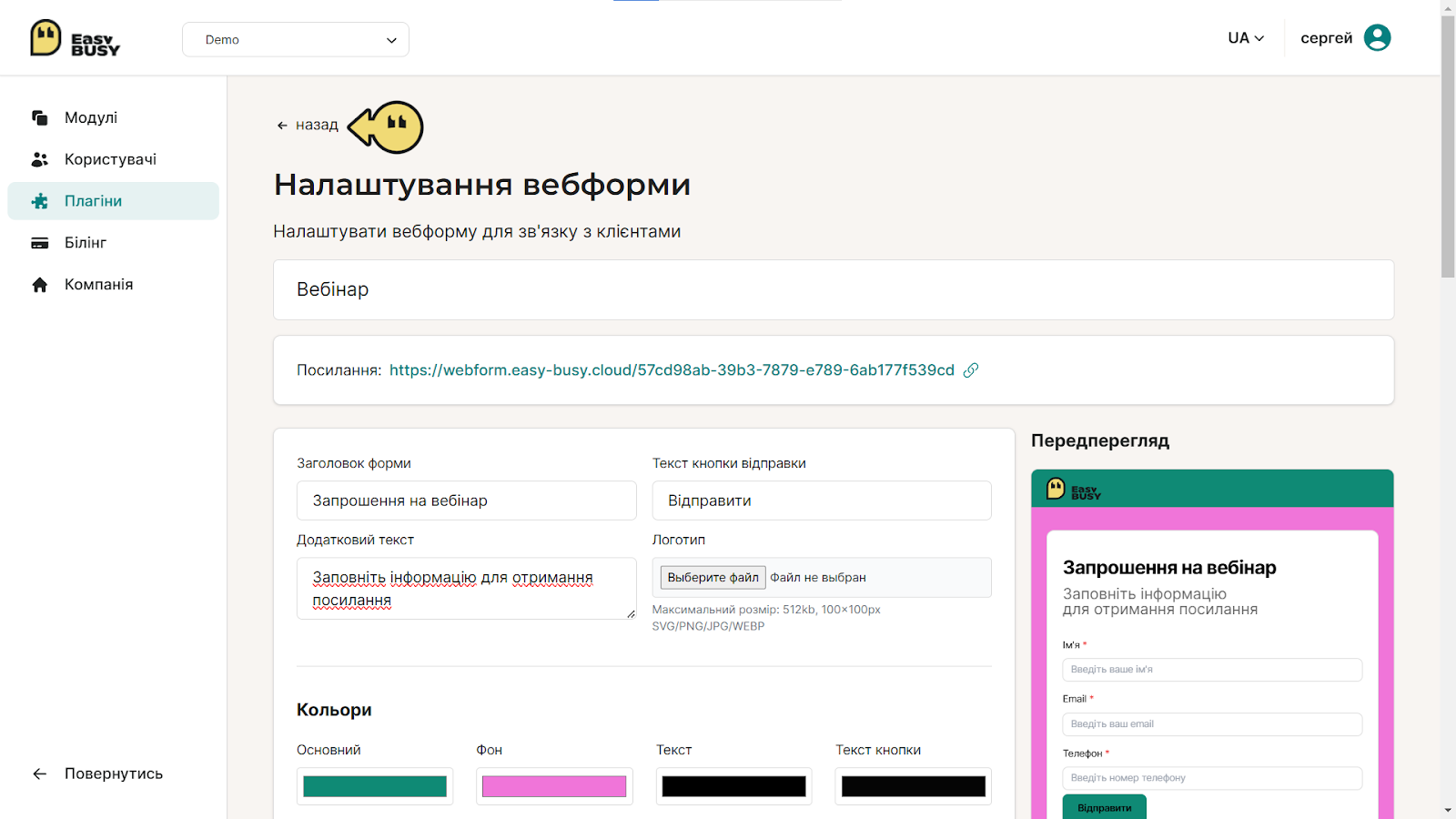The height and width of the screenshot is (819, 1456).
Task: Click the Easy Busy logo in header
Action: (75, 38)
